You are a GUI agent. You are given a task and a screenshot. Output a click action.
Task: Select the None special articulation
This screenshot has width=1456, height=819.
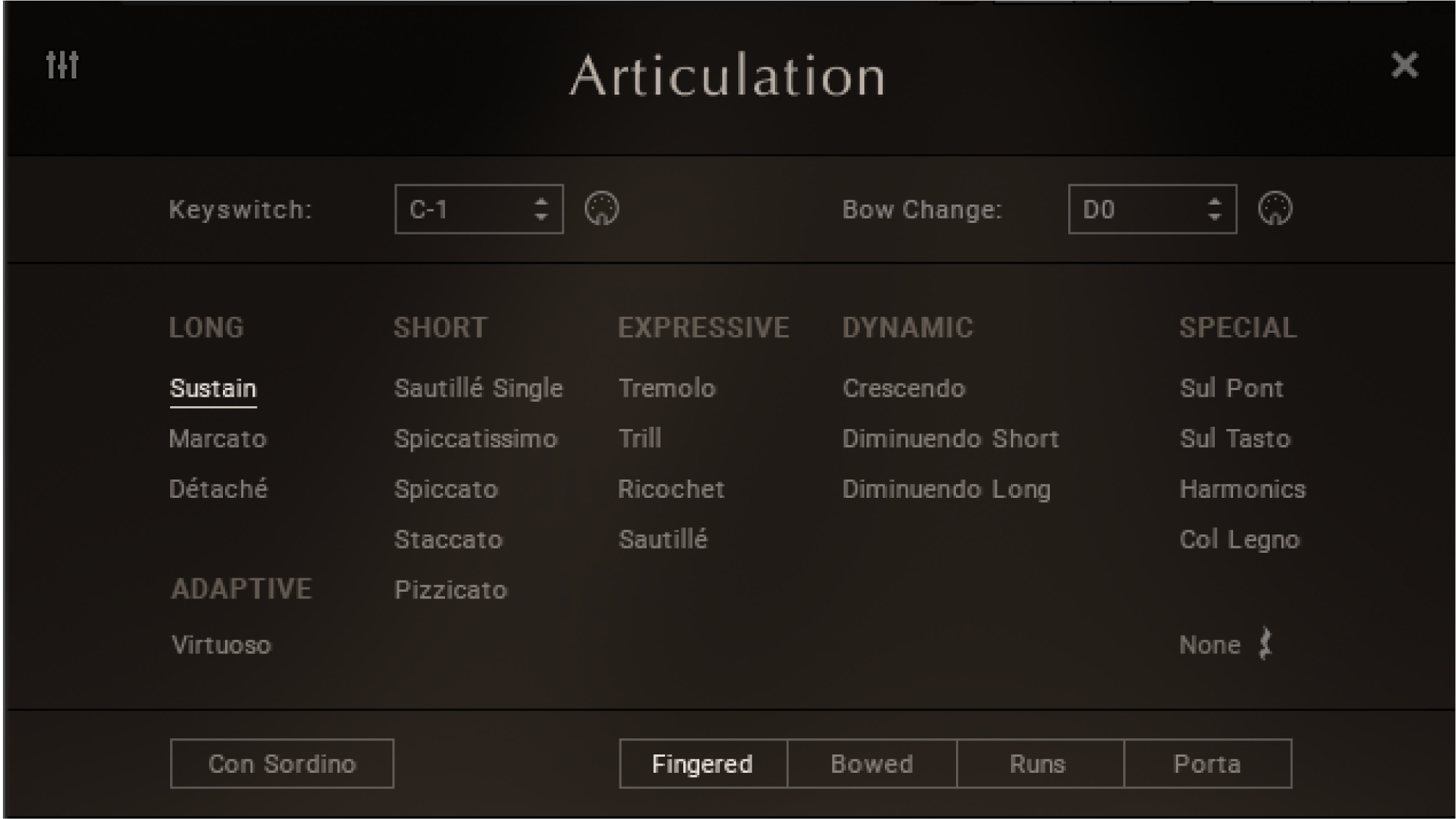pos(1210,645)
